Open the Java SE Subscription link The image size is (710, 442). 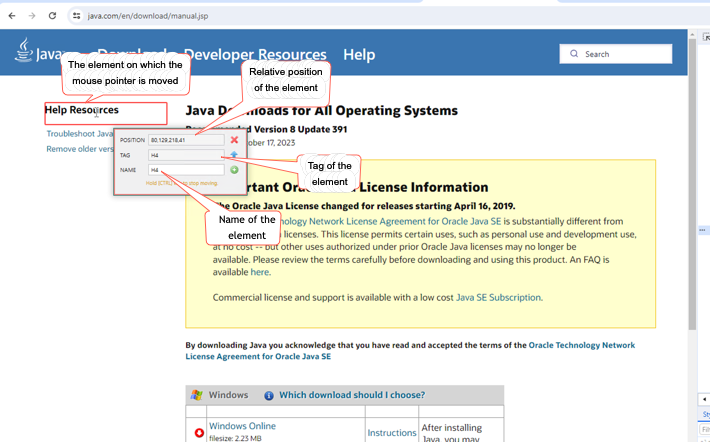498,298
